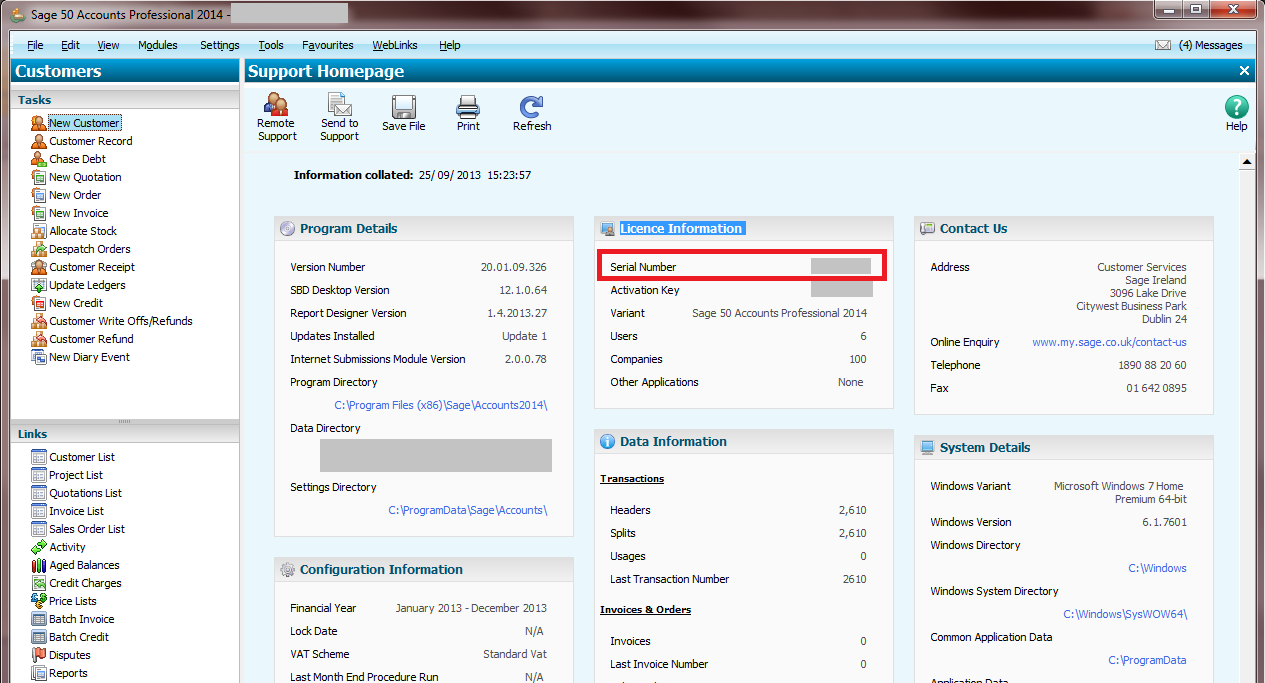
Task: Click the Allocate Stock icon
Action: 39,231
